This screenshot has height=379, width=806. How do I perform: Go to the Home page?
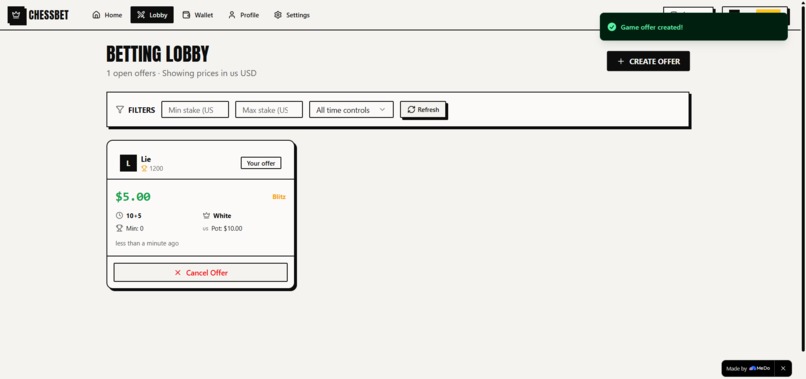[107, 15]
